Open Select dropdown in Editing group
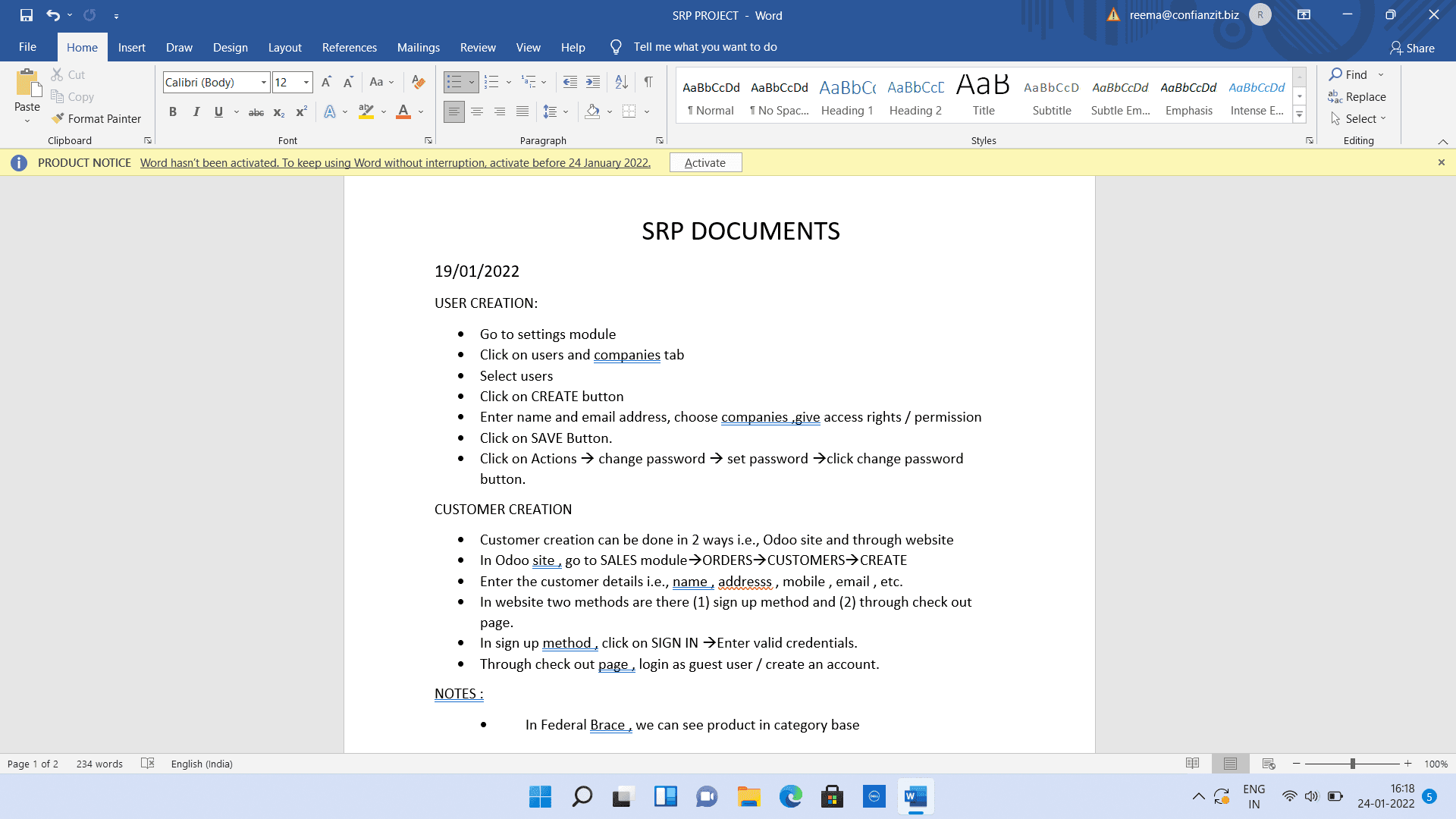Image resolution: width=1456 pixels, height=819 pixels. 1357,119
